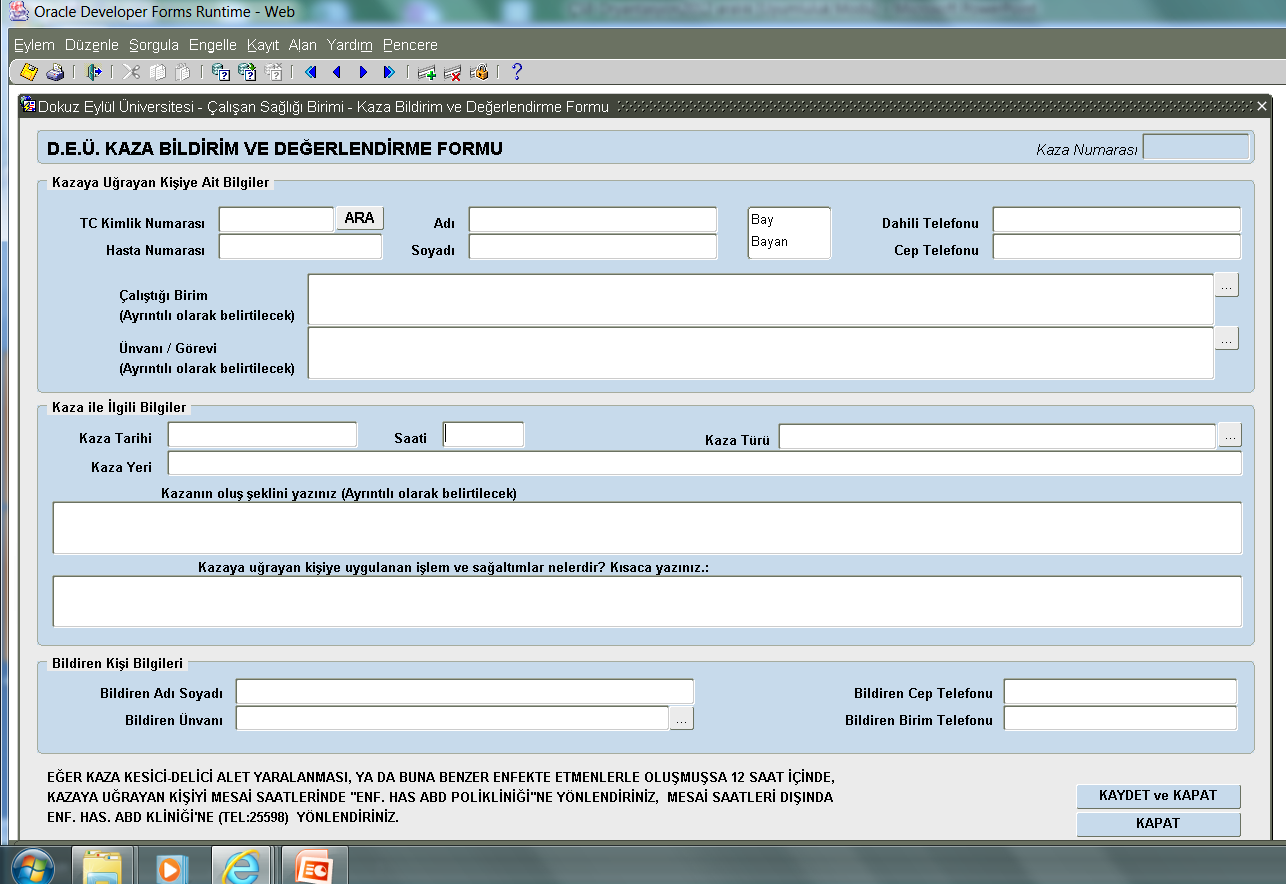The width and height of the screenshot is (1286, 884).
Task: Open Kaza Türü list button
Action: [x=1230, y=435]
